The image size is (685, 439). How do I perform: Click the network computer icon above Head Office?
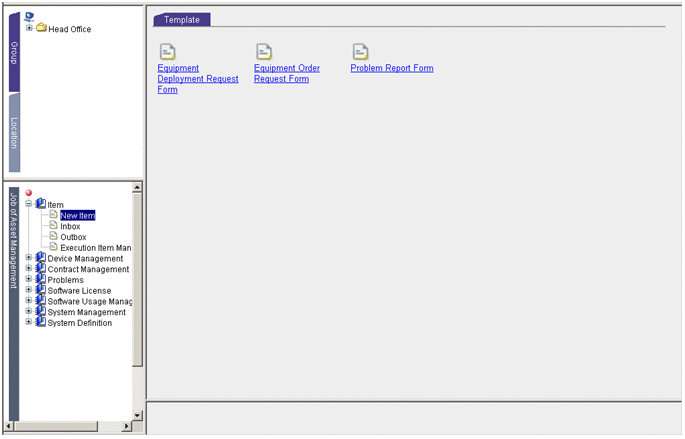pyautogui.click(x=29, y=17)
